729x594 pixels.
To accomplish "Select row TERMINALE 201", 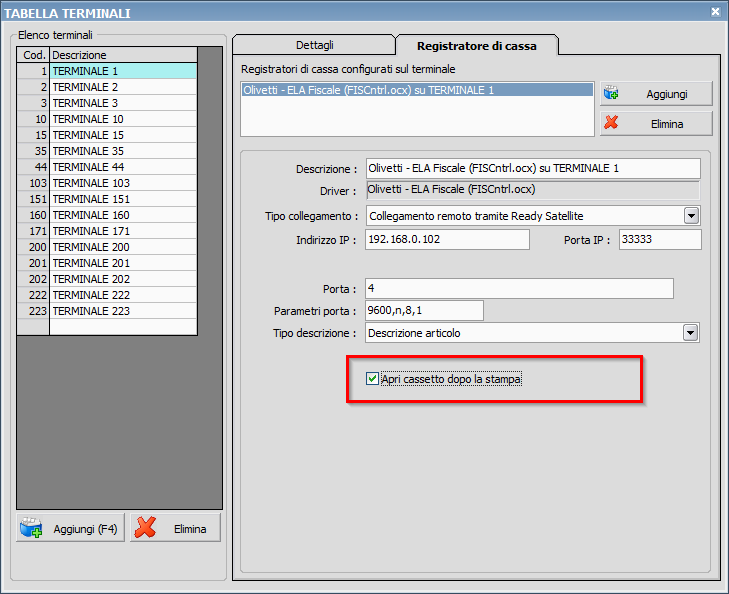I will (x=107, y=263).
